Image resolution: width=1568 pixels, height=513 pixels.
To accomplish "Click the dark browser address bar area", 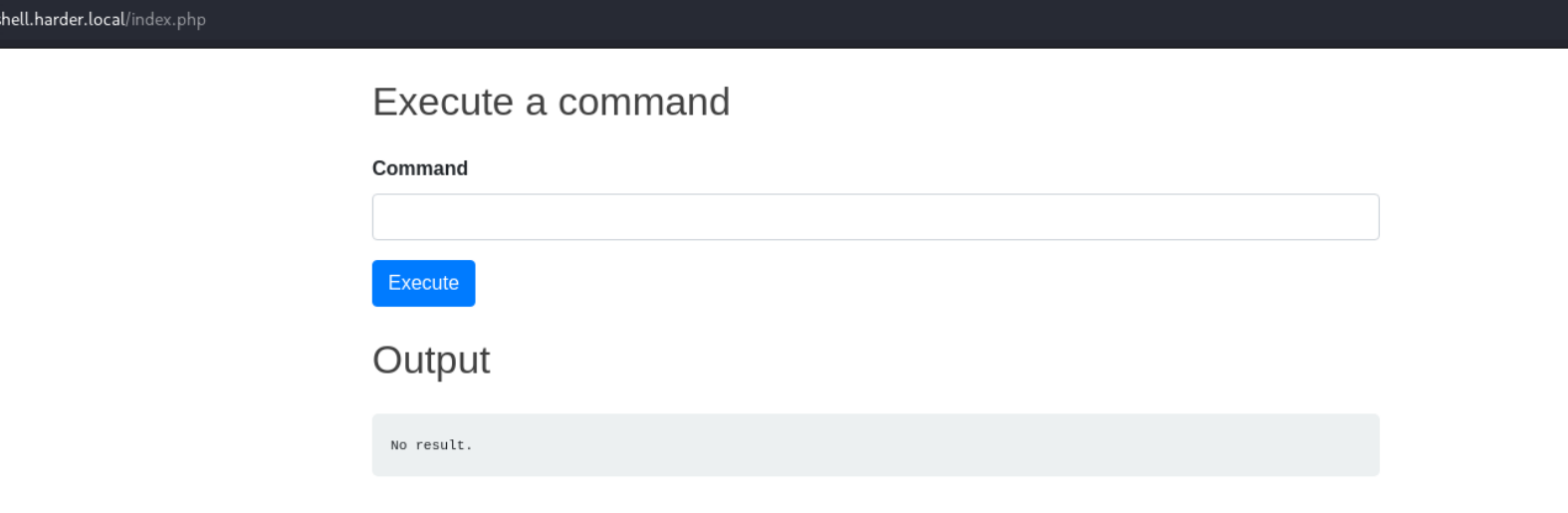I will pyautogui.click(x=784, y=22).
